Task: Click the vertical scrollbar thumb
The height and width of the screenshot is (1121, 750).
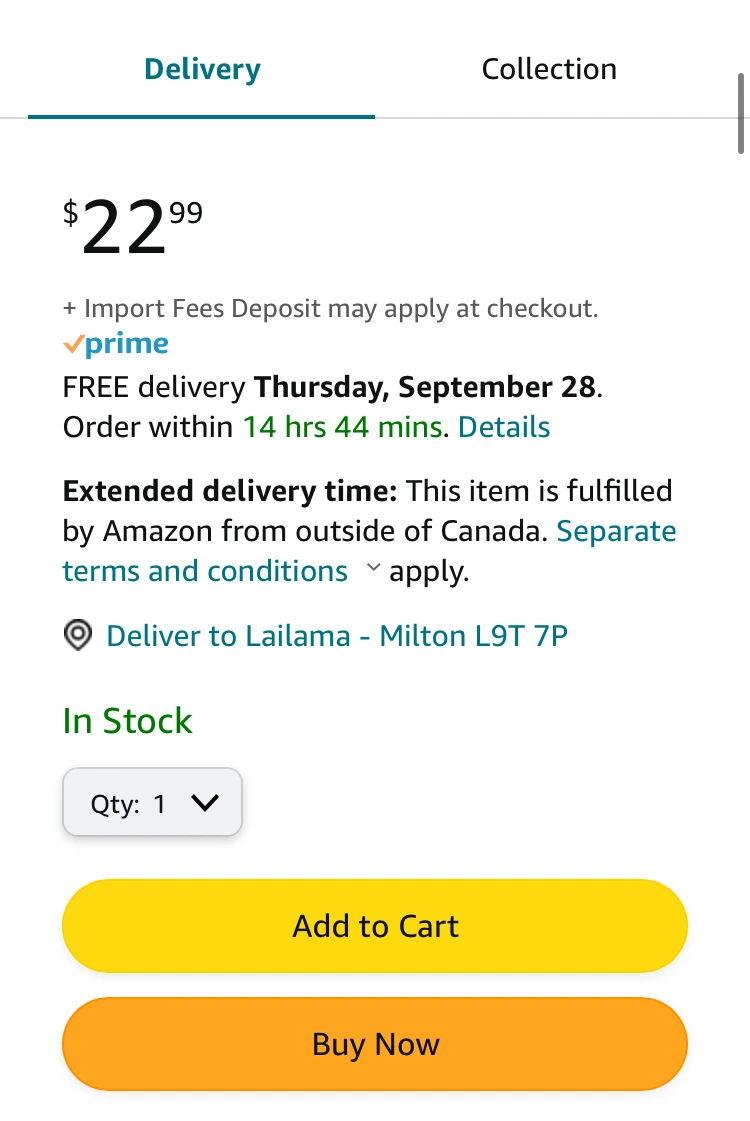Action: 741,112
